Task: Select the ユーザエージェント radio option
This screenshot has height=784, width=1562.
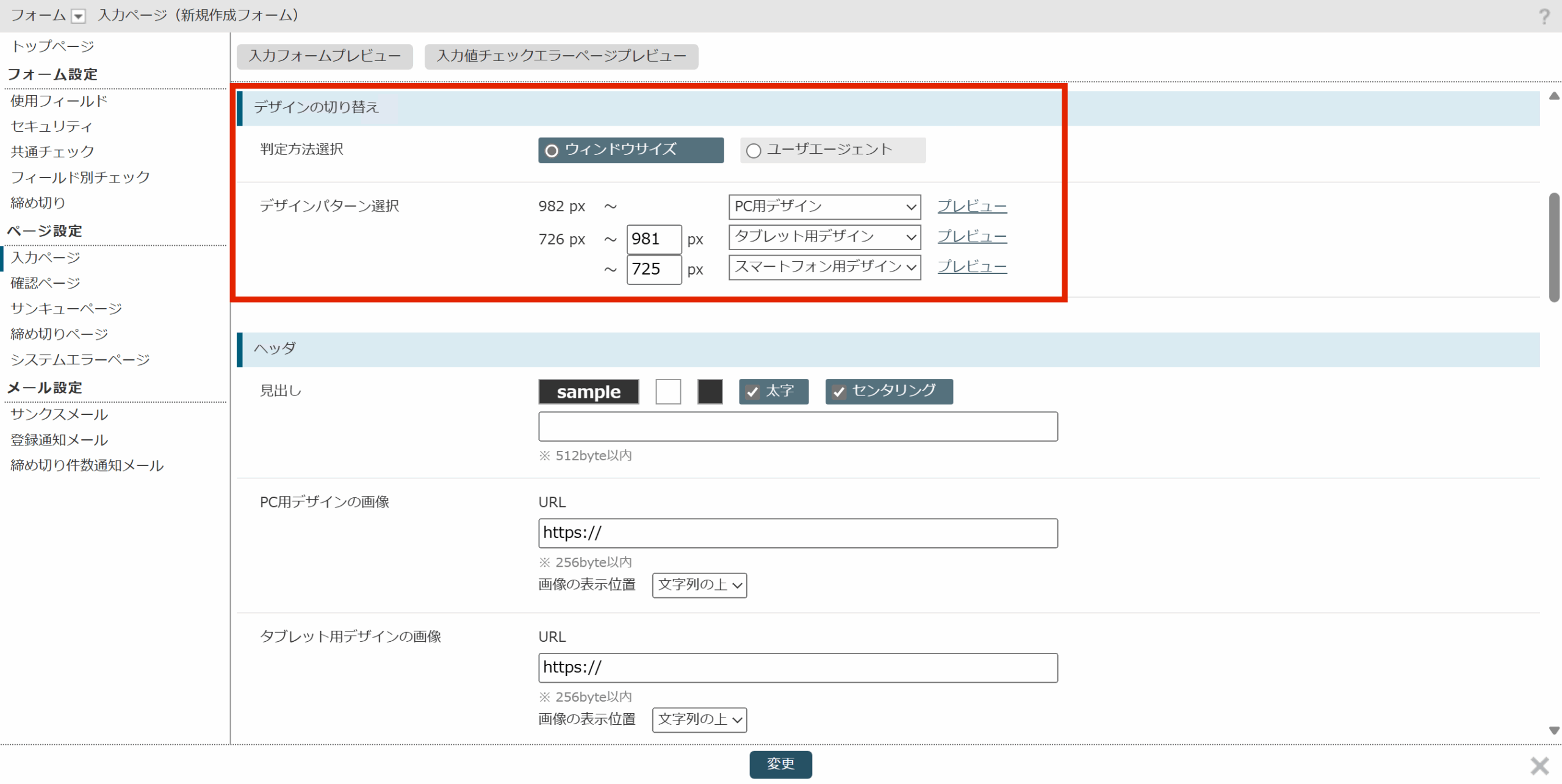Action: pyautogui.click(x=832, y=150)
